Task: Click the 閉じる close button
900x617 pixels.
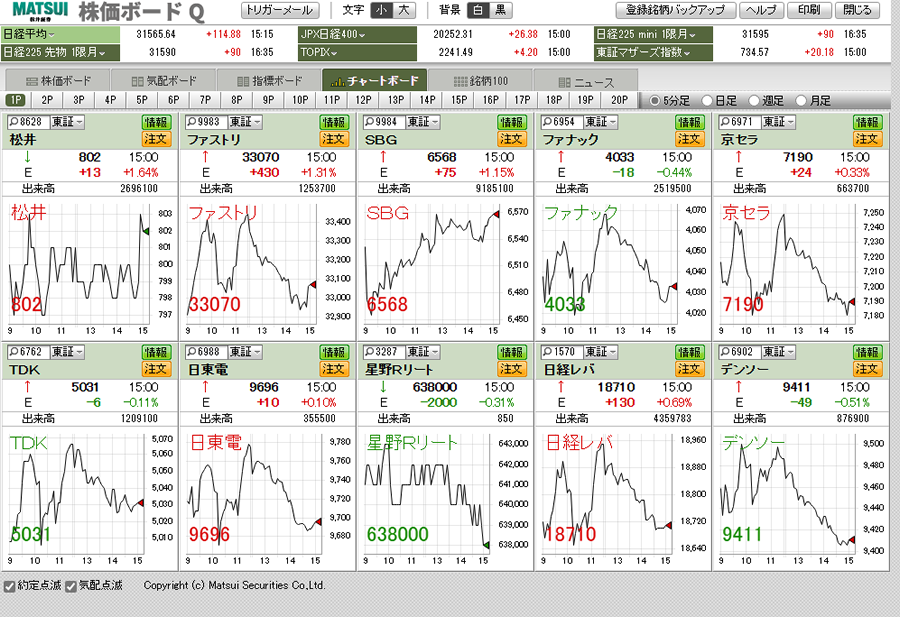Action: point(857,10)
